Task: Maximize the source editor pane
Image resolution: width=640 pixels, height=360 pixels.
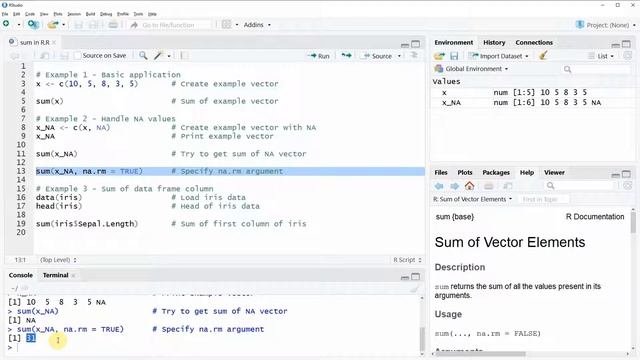Action: pyautogui.click(x=416, y=44)
